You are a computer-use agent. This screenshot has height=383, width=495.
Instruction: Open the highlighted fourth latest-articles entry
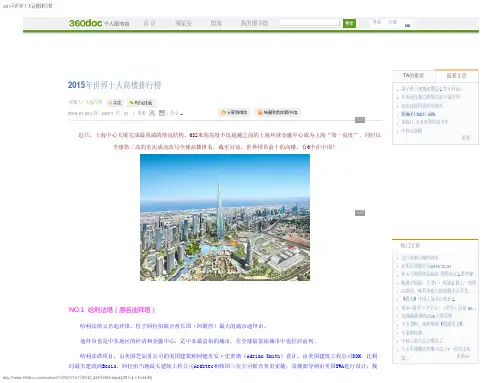418,114
